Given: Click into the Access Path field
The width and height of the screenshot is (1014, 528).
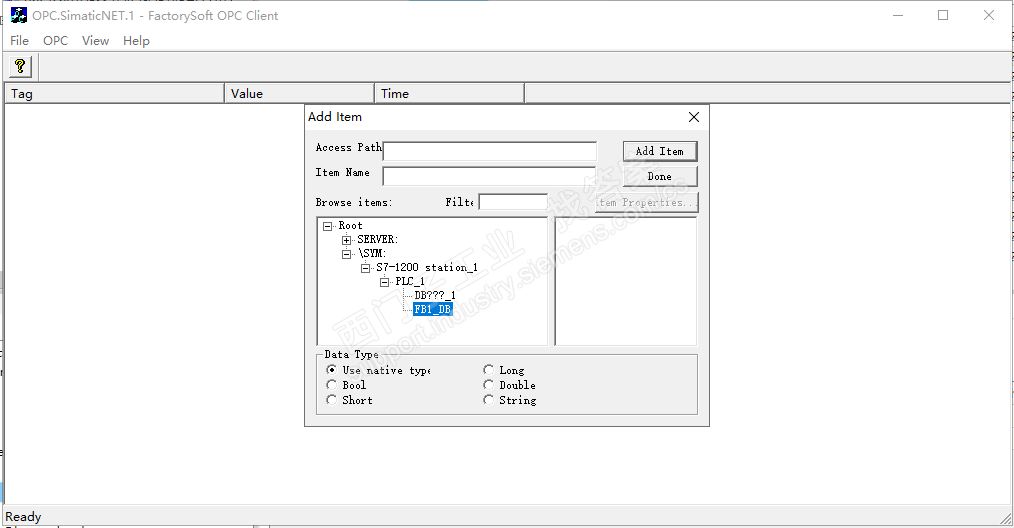Looking at the screenshot, I should pos(490,151).
